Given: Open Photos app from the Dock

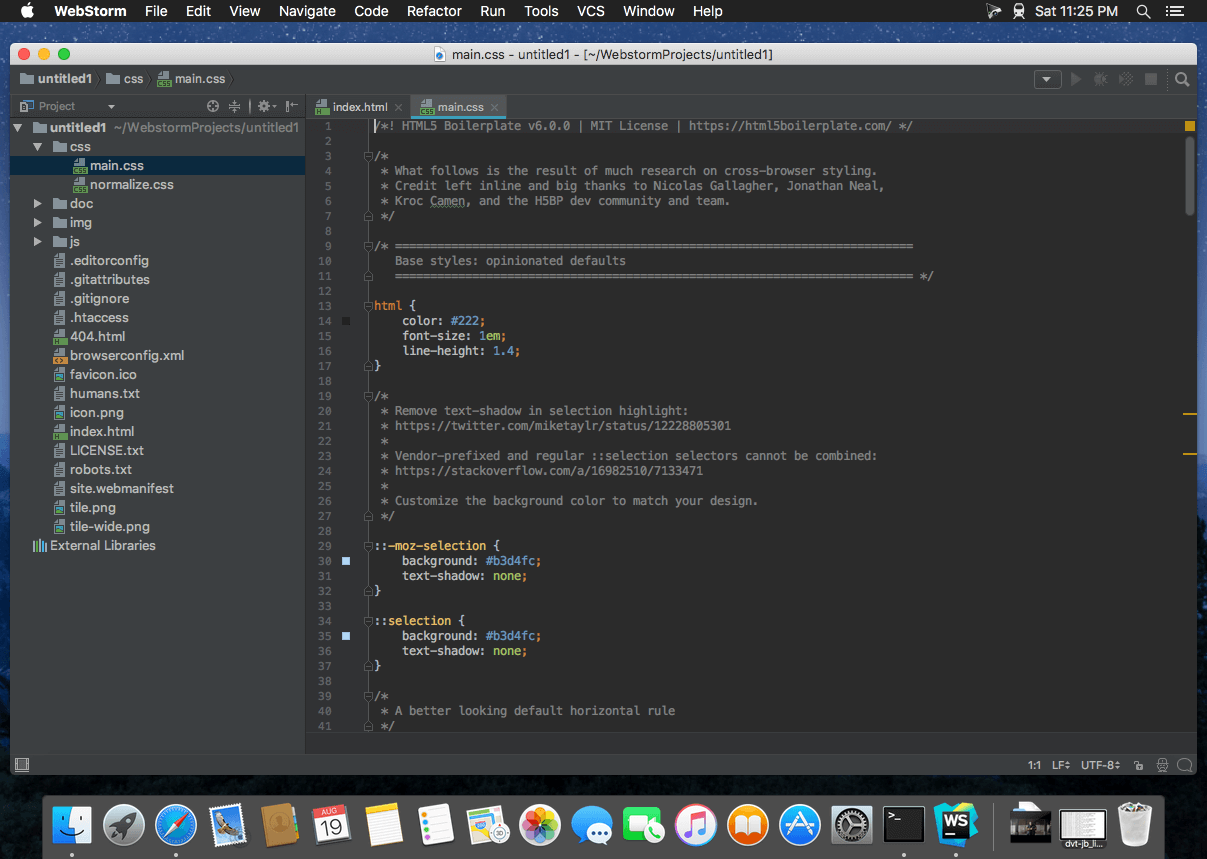Looking at the screenshot, I should coord(540,824).
